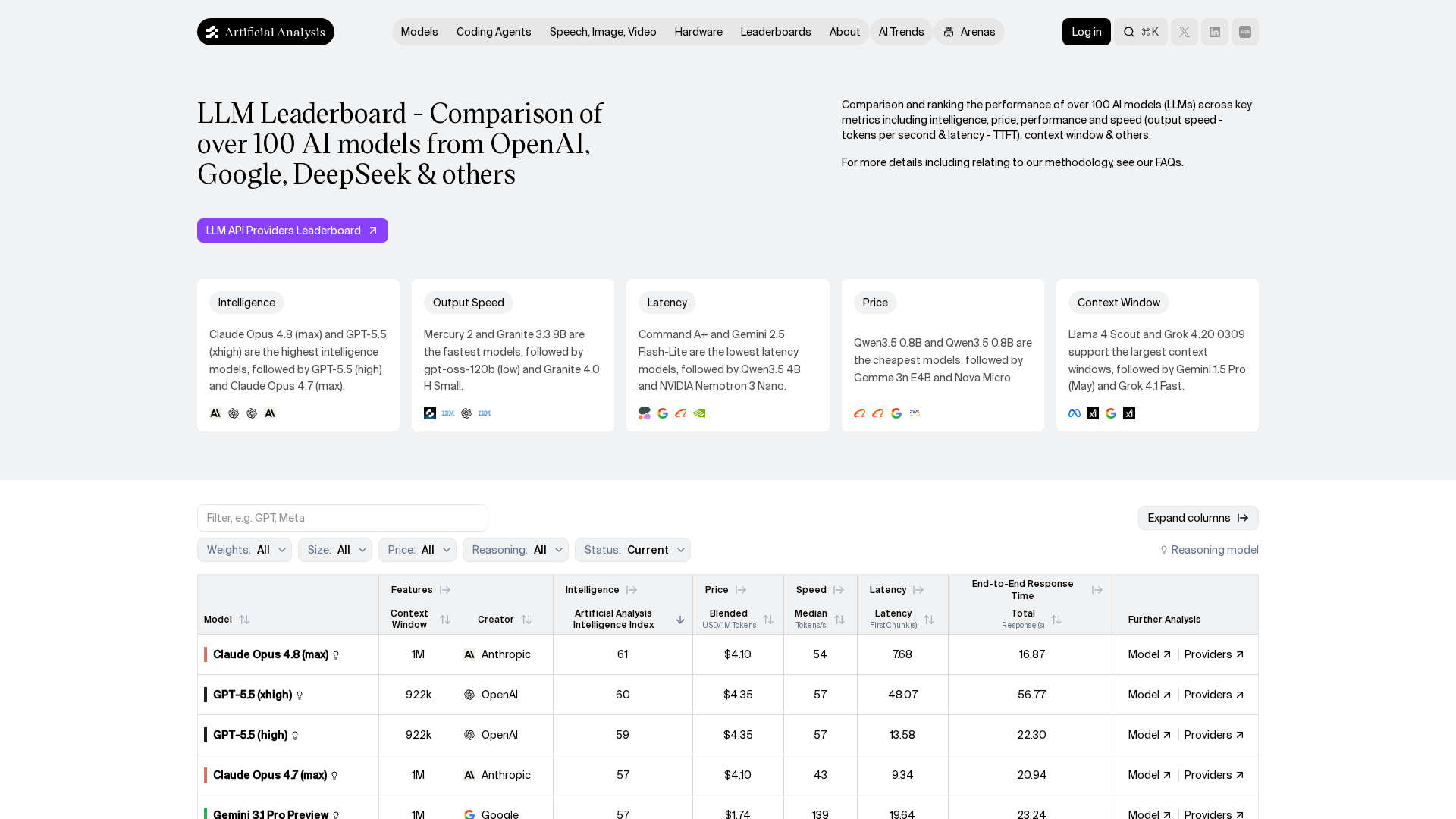Open the Coding Agents menu
This screenshot has height=819, width=1456.
click(494, 32)
